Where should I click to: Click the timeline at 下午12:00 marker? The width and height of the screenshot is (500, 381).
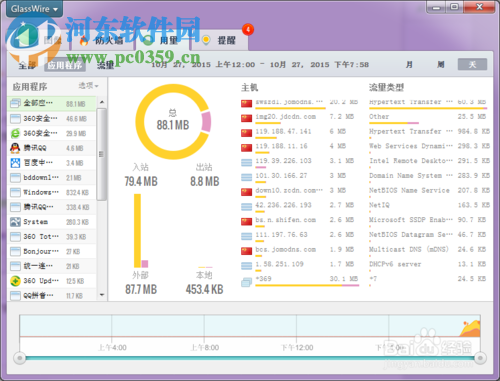(297, 348)
